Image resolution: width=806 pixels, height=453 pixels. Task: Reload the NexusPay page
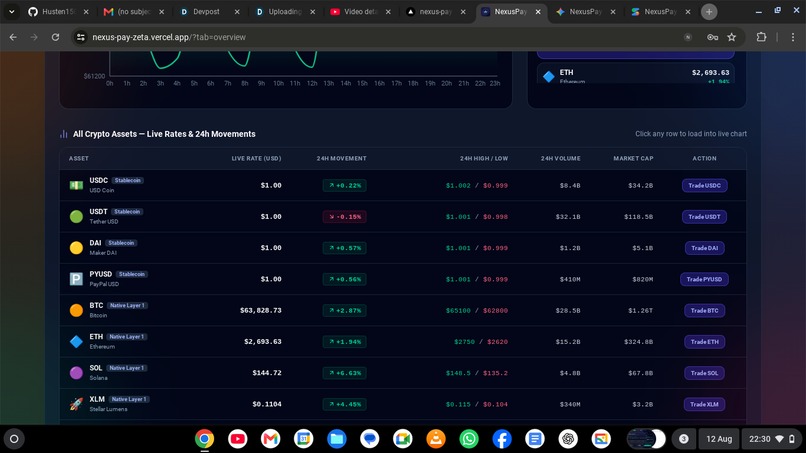[56, 37]
